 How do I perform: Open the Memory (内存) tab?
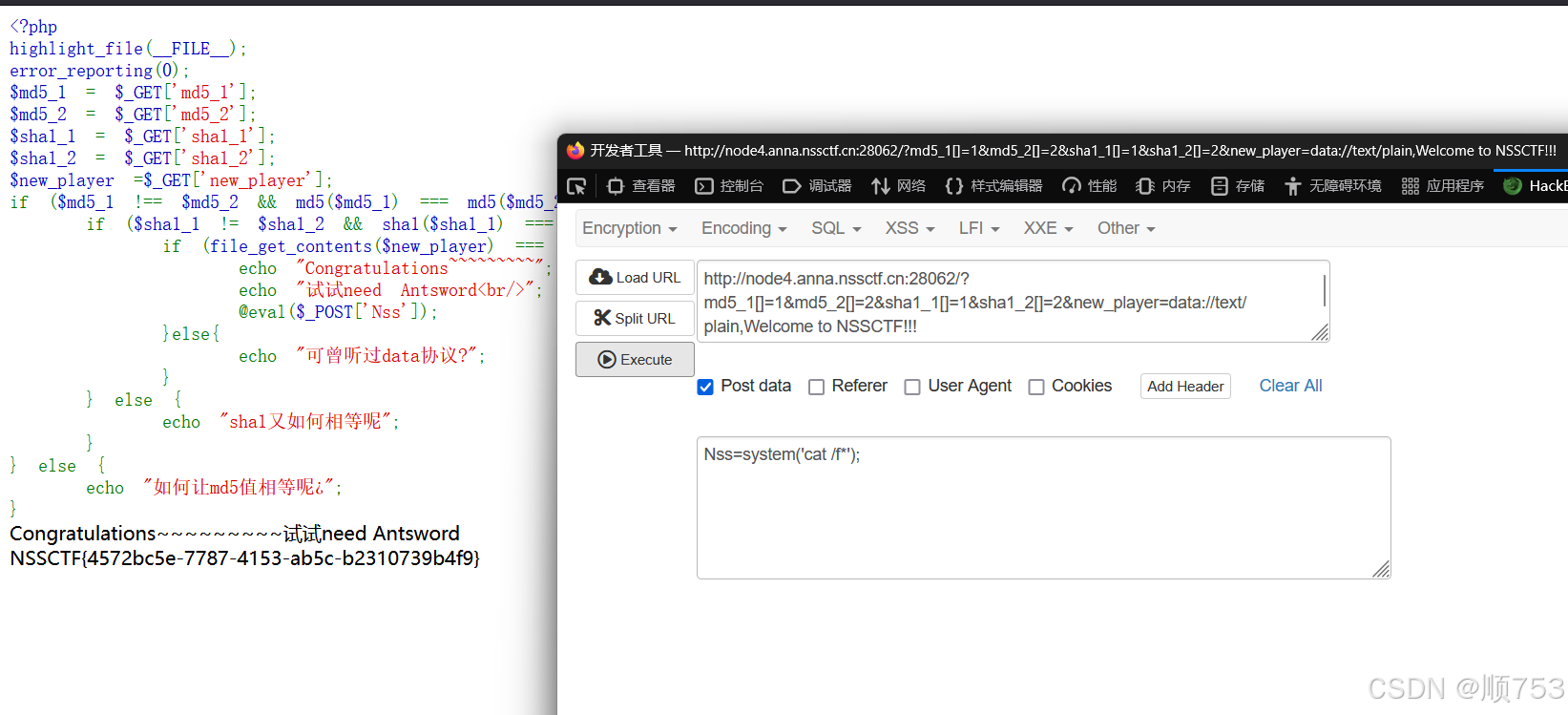point(1164,186)
